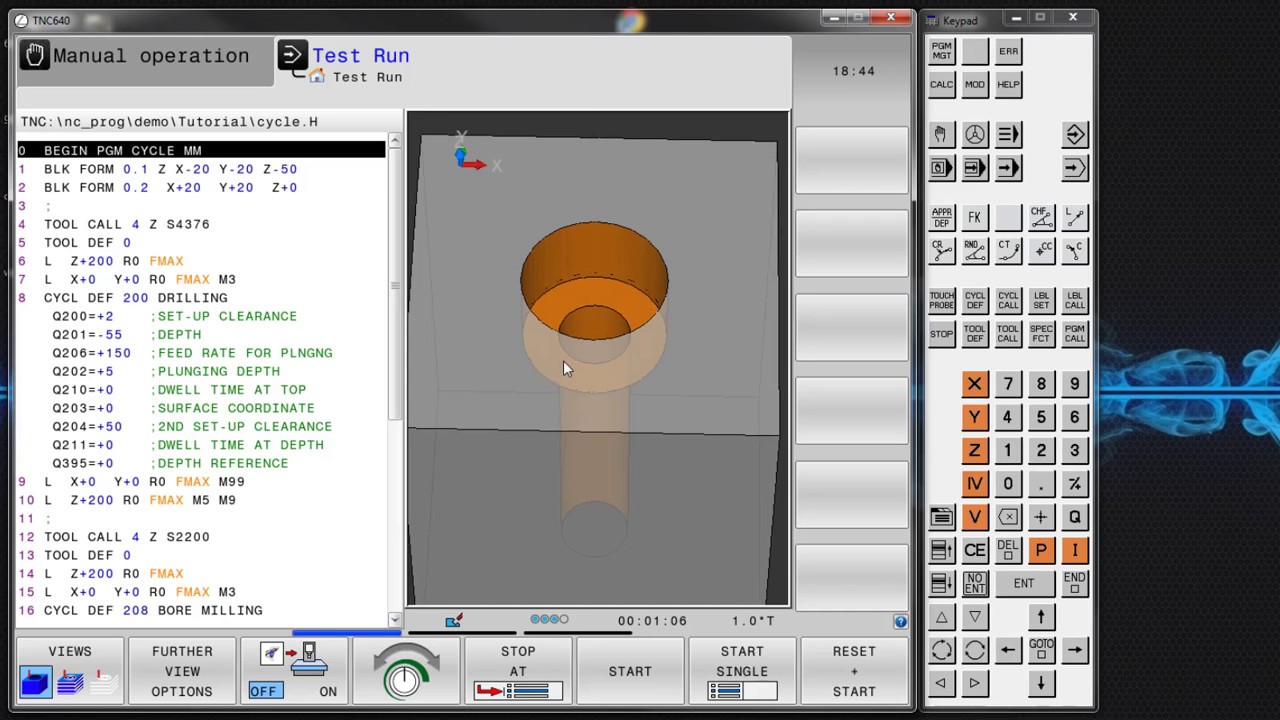This screenshot has width=1280, height=720.
Task: Click the backspace key on keypad
Action: (x=1008, y=517)
